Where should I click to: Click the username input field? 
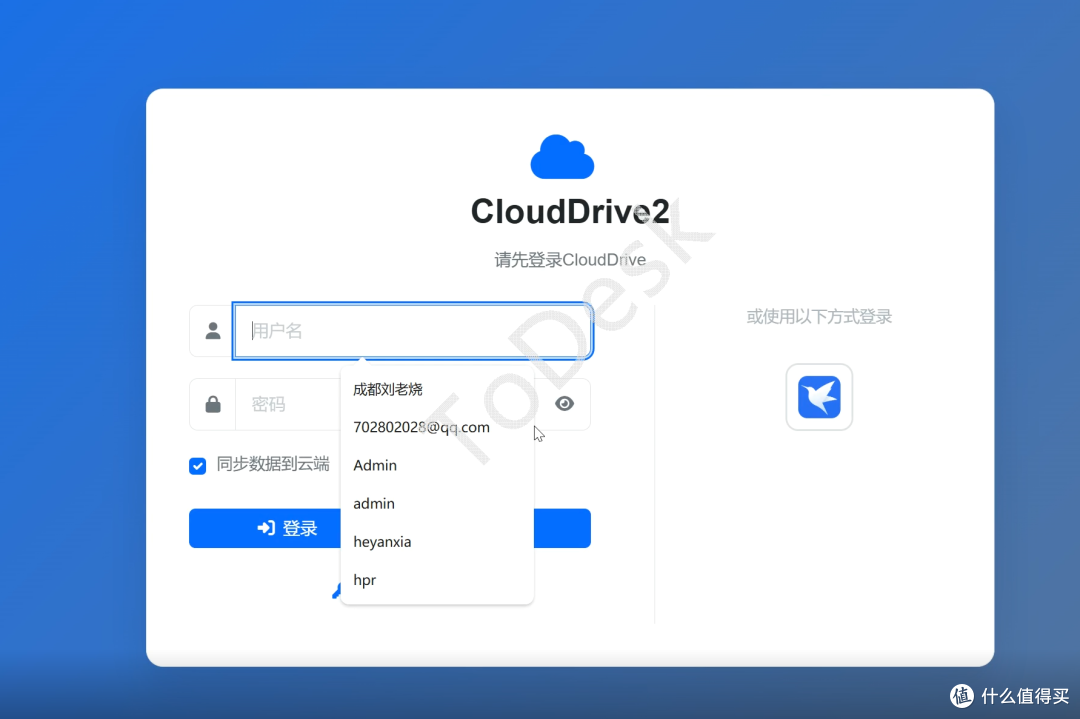(413, 331)
